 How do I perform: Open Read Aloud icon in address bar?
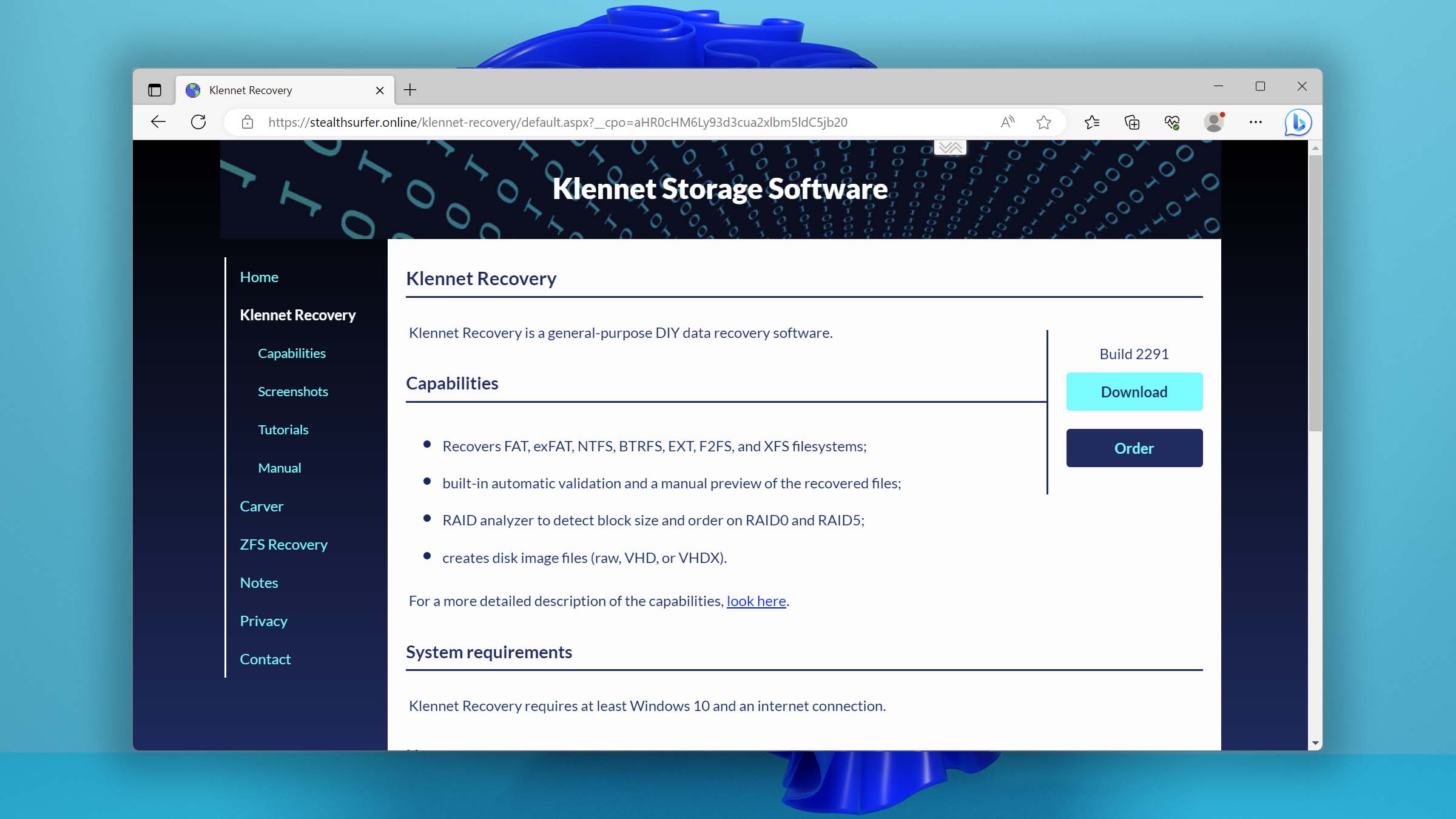1007,122
